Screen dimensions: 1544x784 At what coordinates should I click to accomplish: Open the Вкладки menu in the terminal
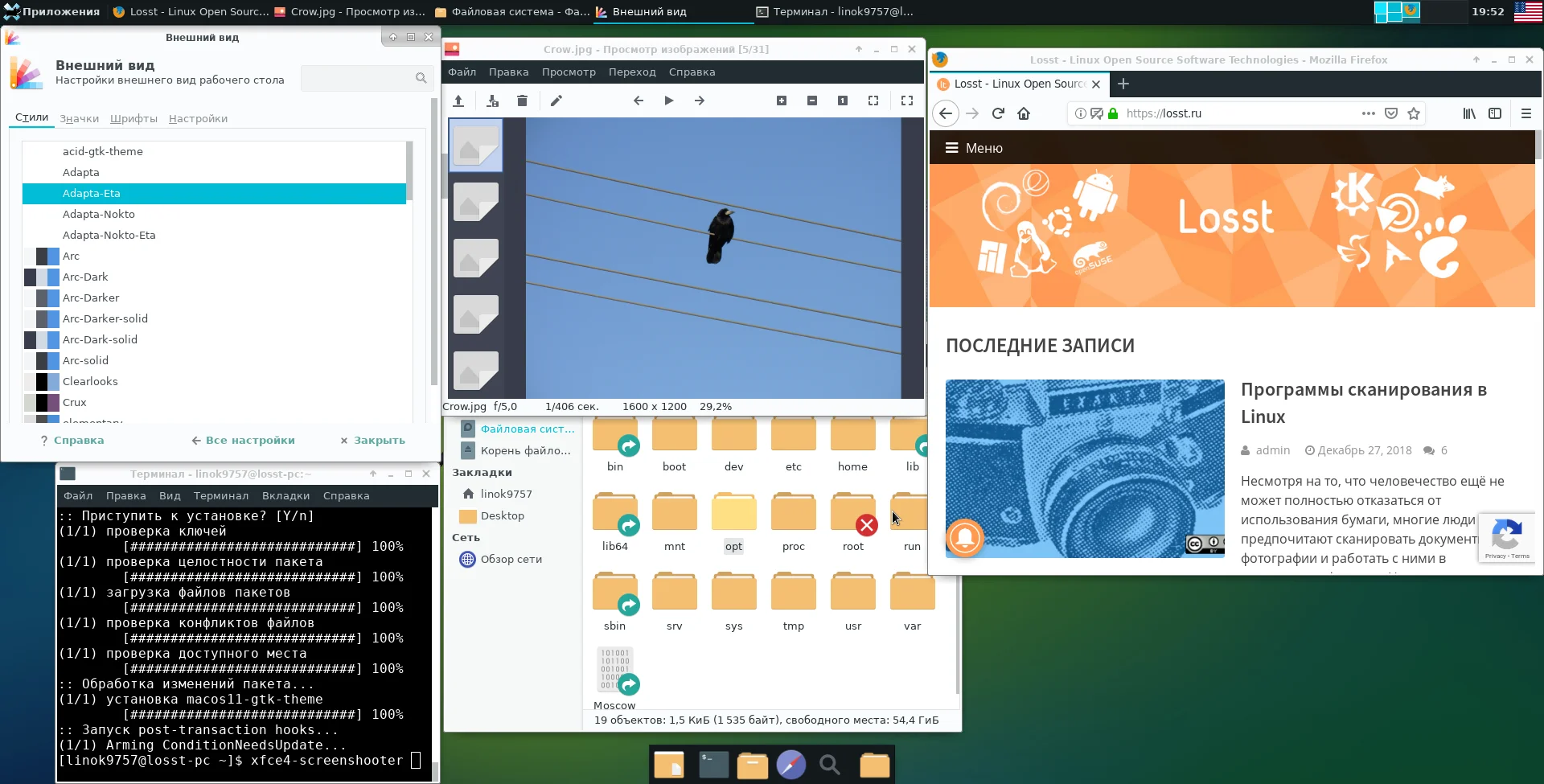285,495
